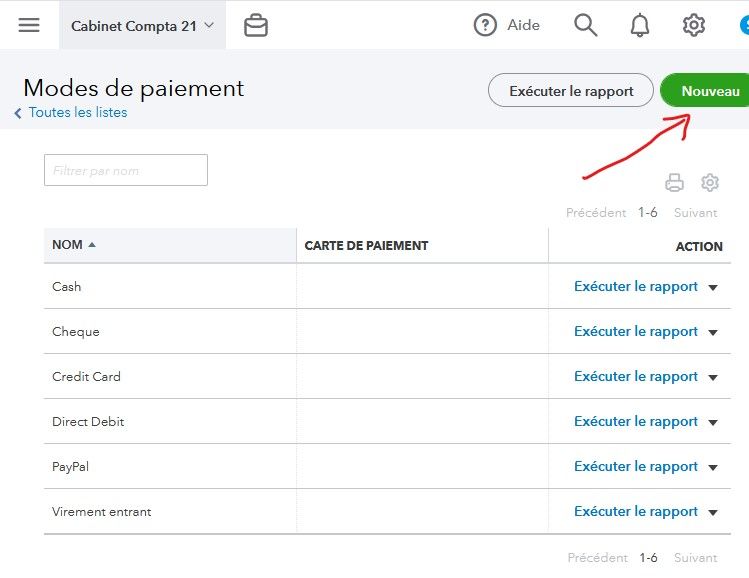Run the report for Credit Card

pyautogui.click(x=635, y=377)
